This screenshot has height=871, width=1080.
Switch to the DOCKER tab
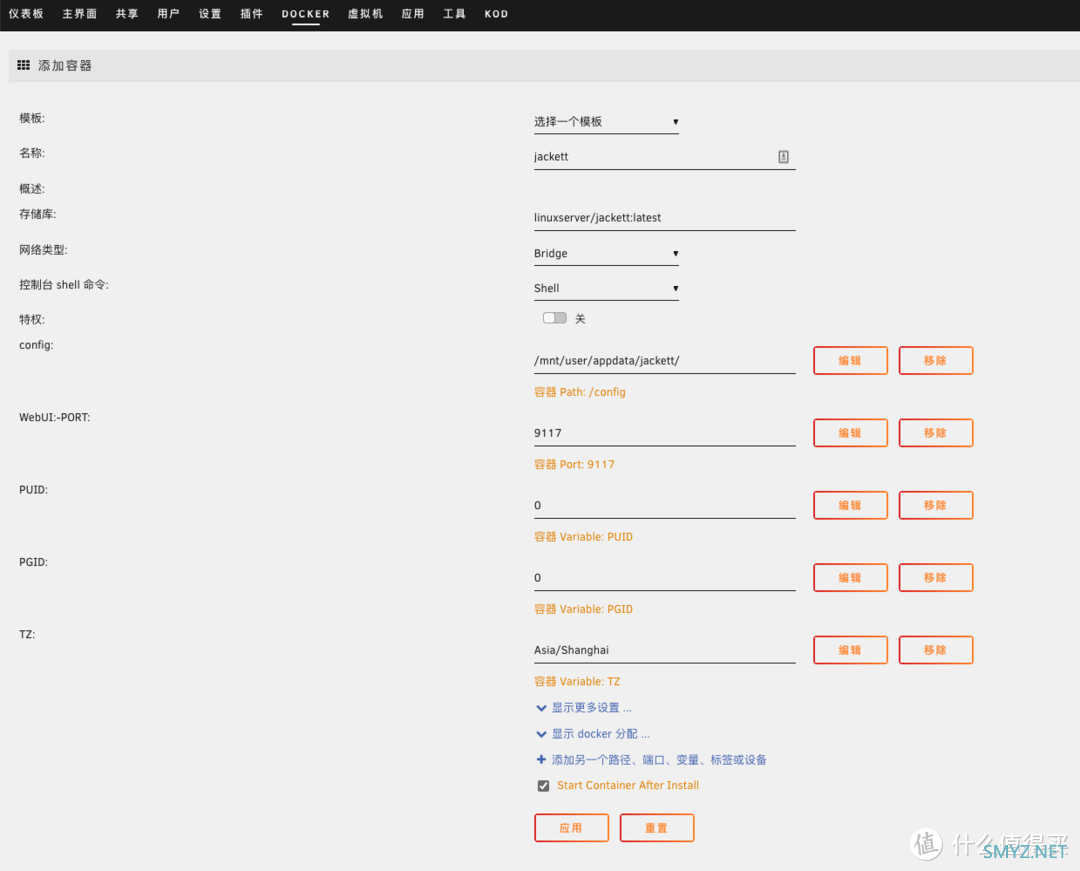pos(305,14)
